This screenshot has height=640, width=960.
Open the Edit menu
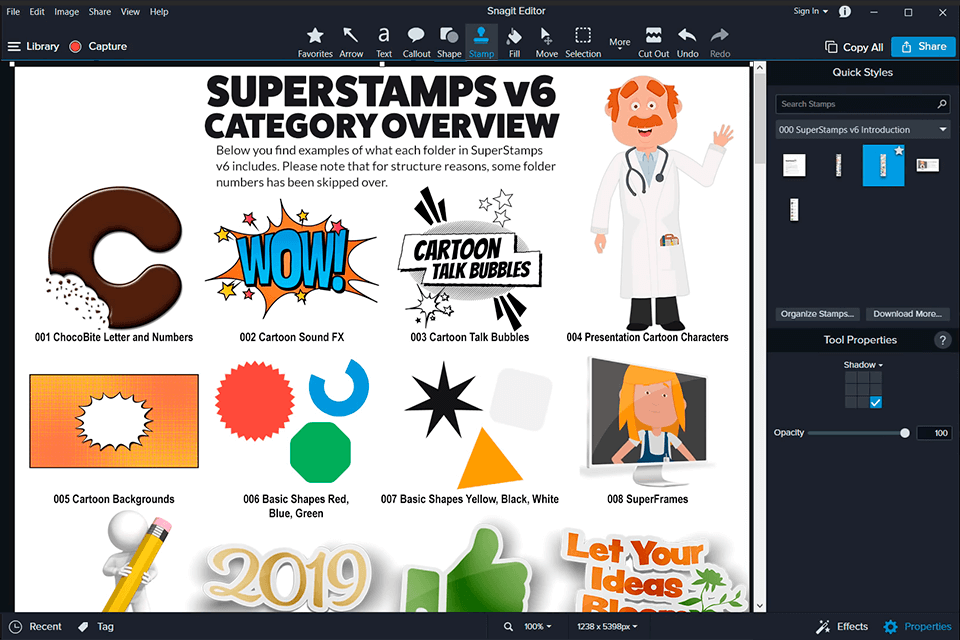tap(37, 12)
